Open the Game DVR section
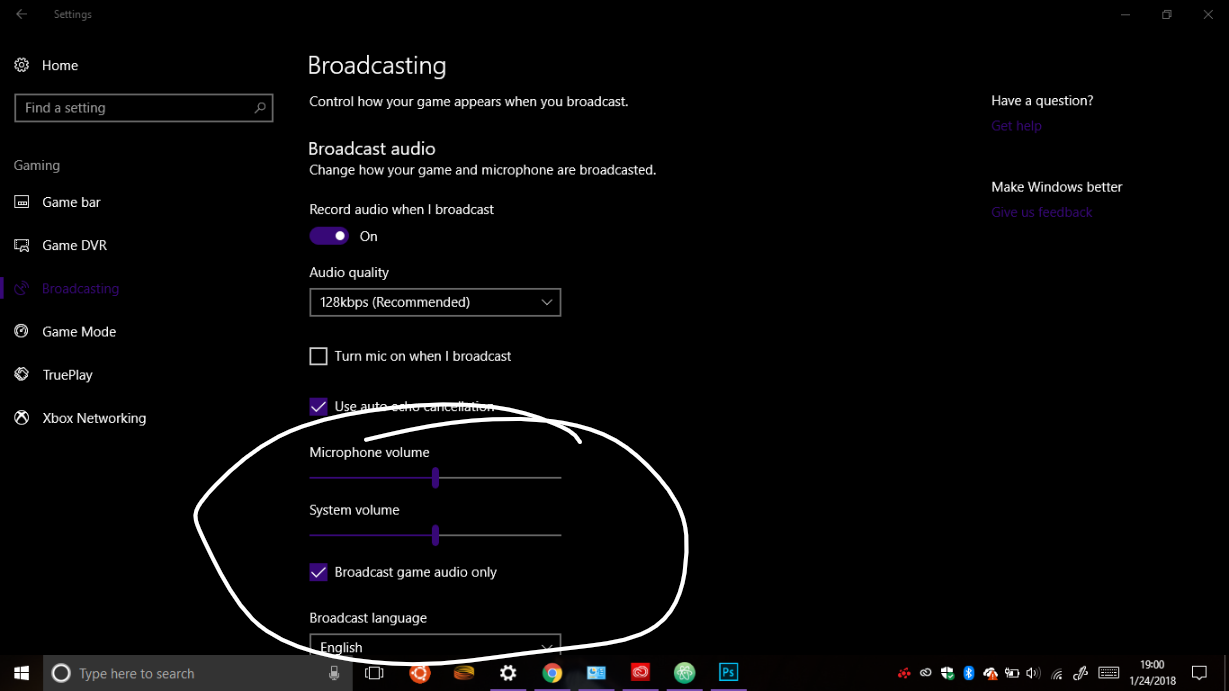Viewport: 1229px width, 691px height. pos(74,245)
